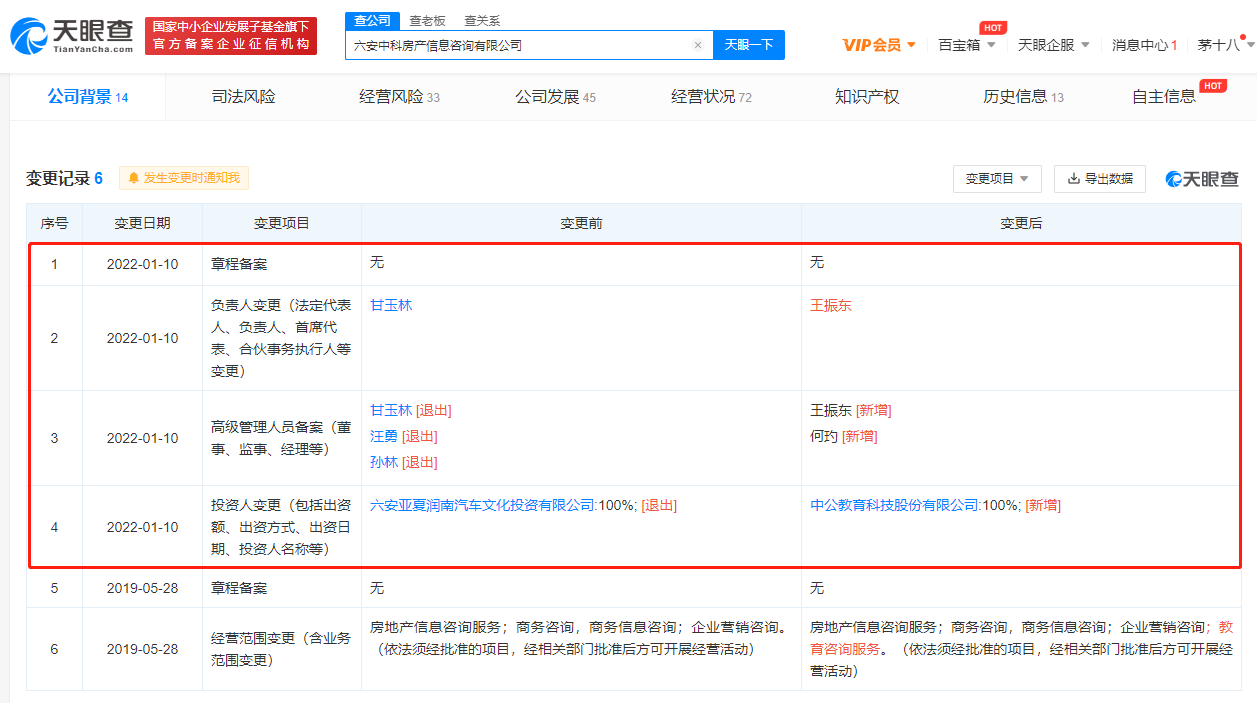Image resolution: width=1257 pixels, height=703 pixels.
Task: Click the 变更日期 column header
Action: (142, 223)
